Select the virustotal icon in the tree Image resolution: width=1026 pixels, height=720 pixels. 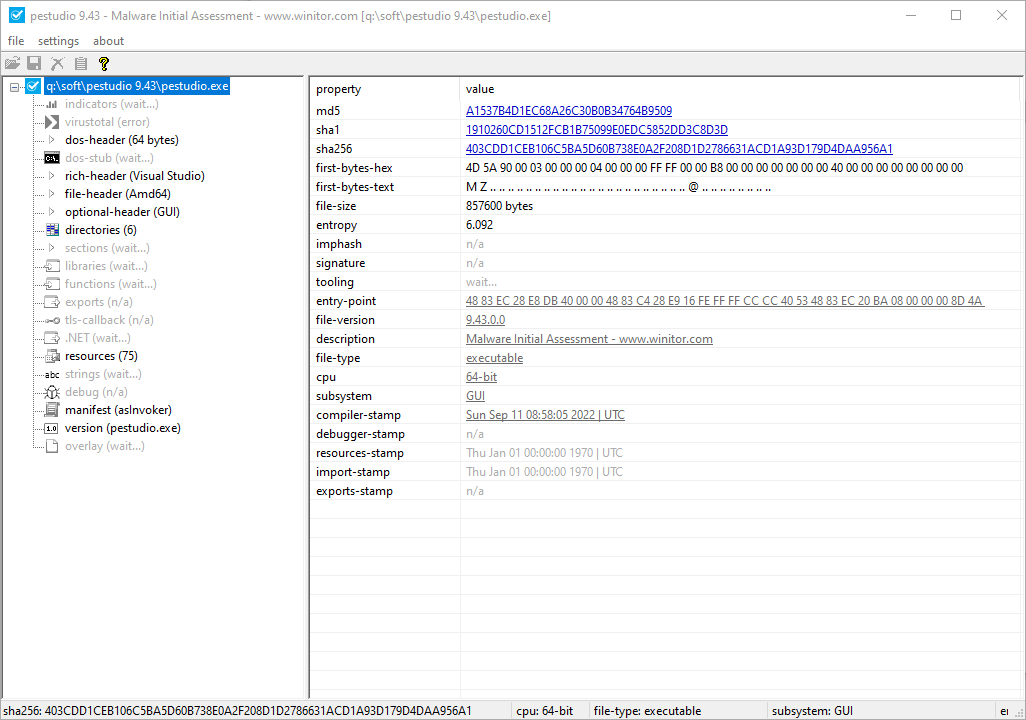point(52,122)
